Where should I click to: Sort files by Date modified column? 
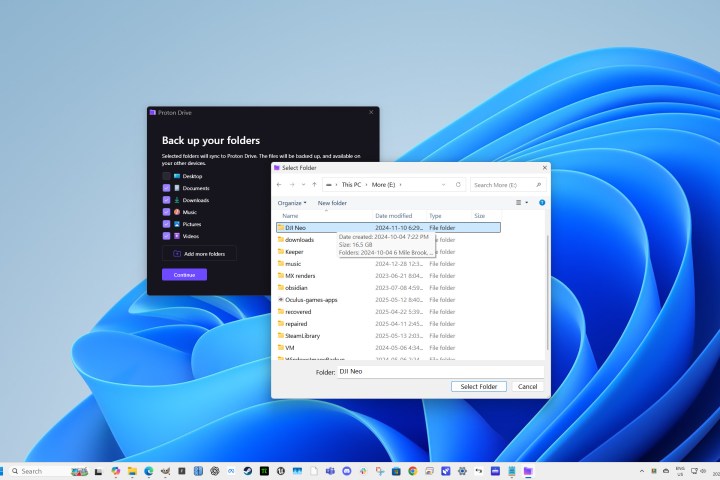[x=393, y=216]
